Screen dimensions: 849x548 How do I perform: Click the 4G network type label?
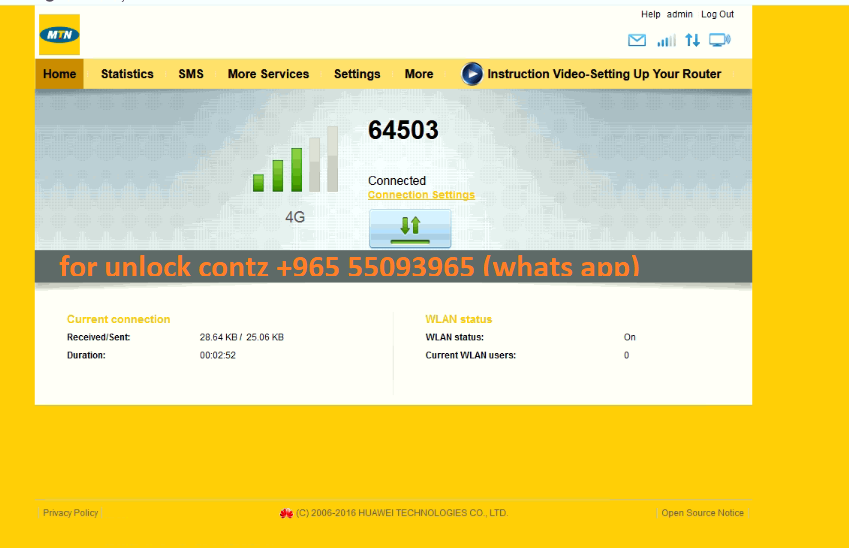[295, 217]
